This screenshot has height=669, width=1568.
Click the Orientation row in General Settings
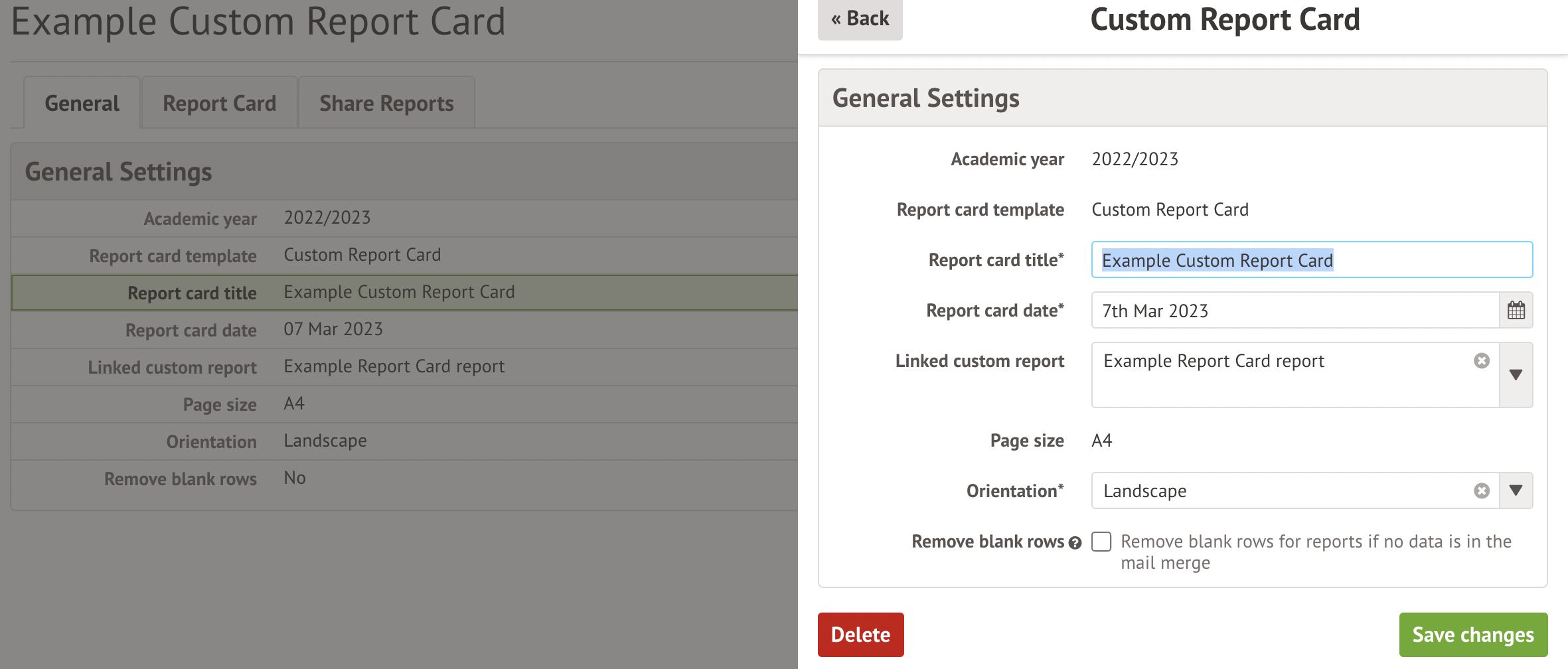click(404, 441)
